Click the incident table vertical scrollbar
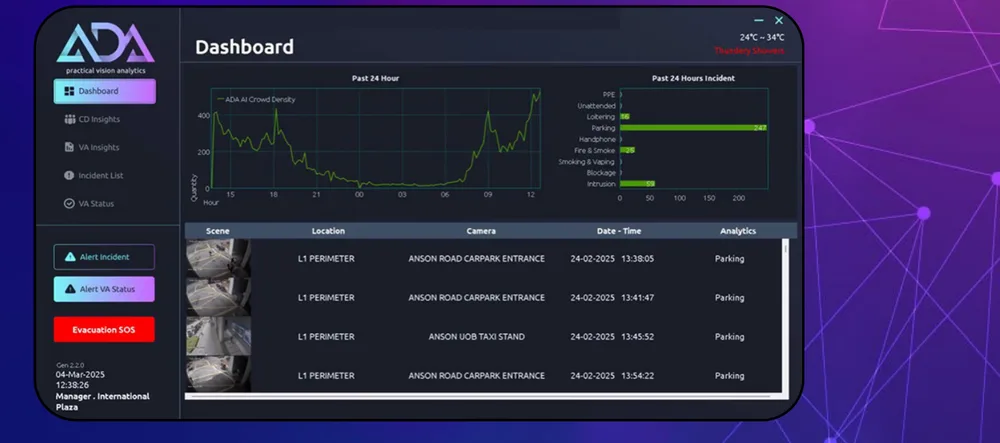 click(x=786, y=316)
